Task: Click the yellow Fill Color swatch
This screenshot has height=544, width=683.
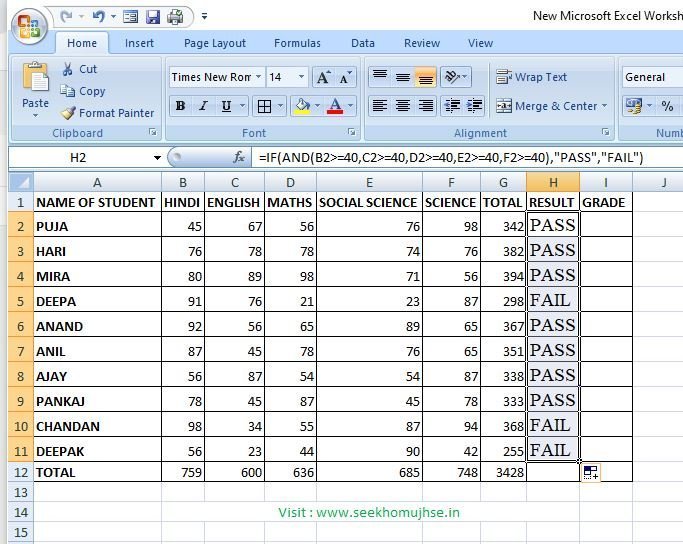Action: pos(300,106)
